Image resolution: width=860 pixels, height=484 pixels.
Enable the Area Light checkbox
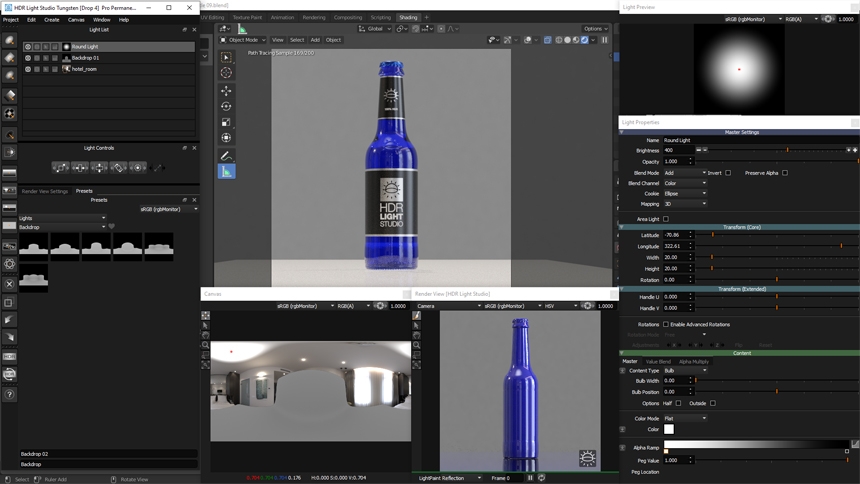coord(666,219)
